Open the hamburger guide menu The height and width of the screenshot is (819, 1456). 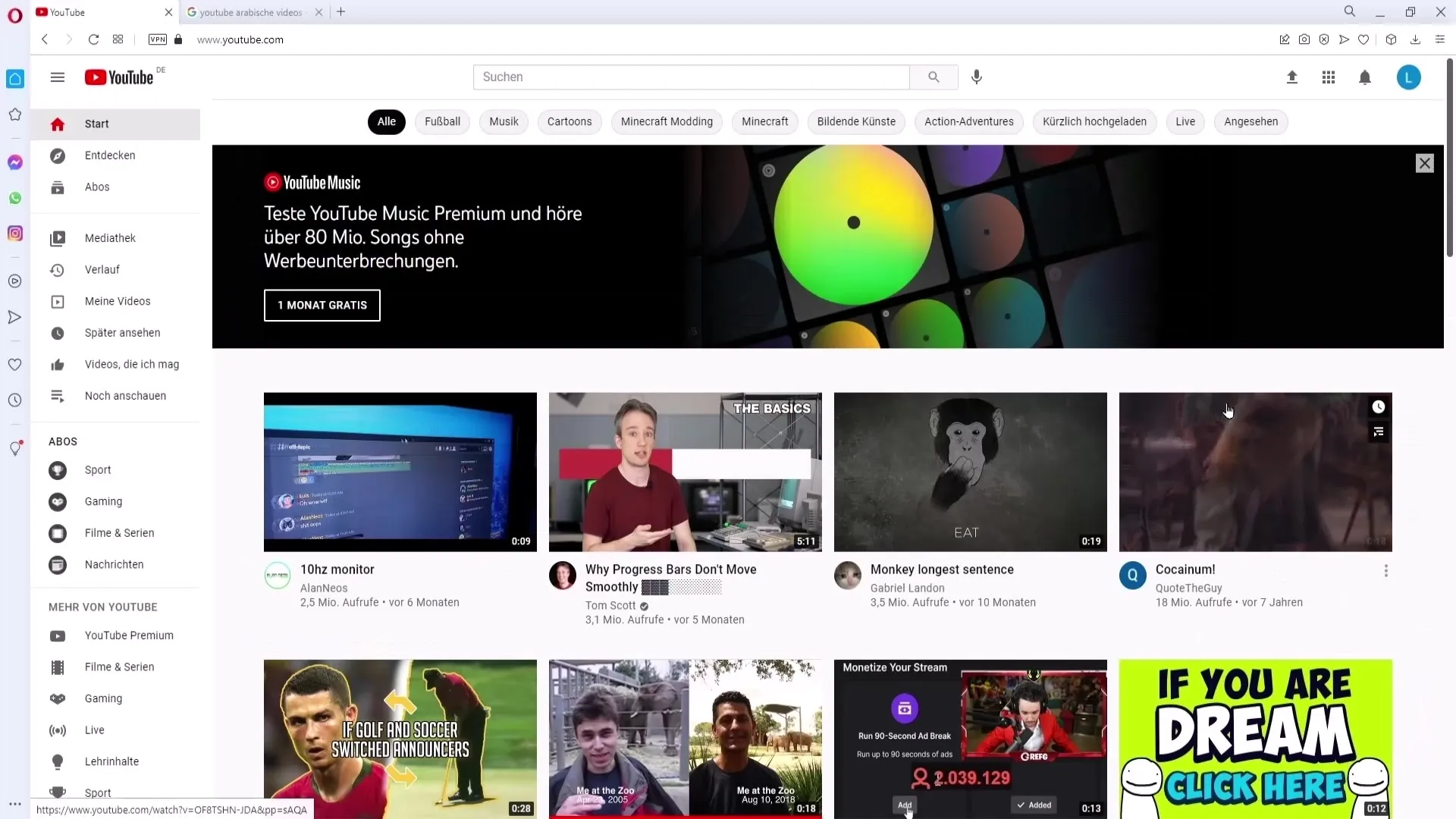[x=58, y=77]
